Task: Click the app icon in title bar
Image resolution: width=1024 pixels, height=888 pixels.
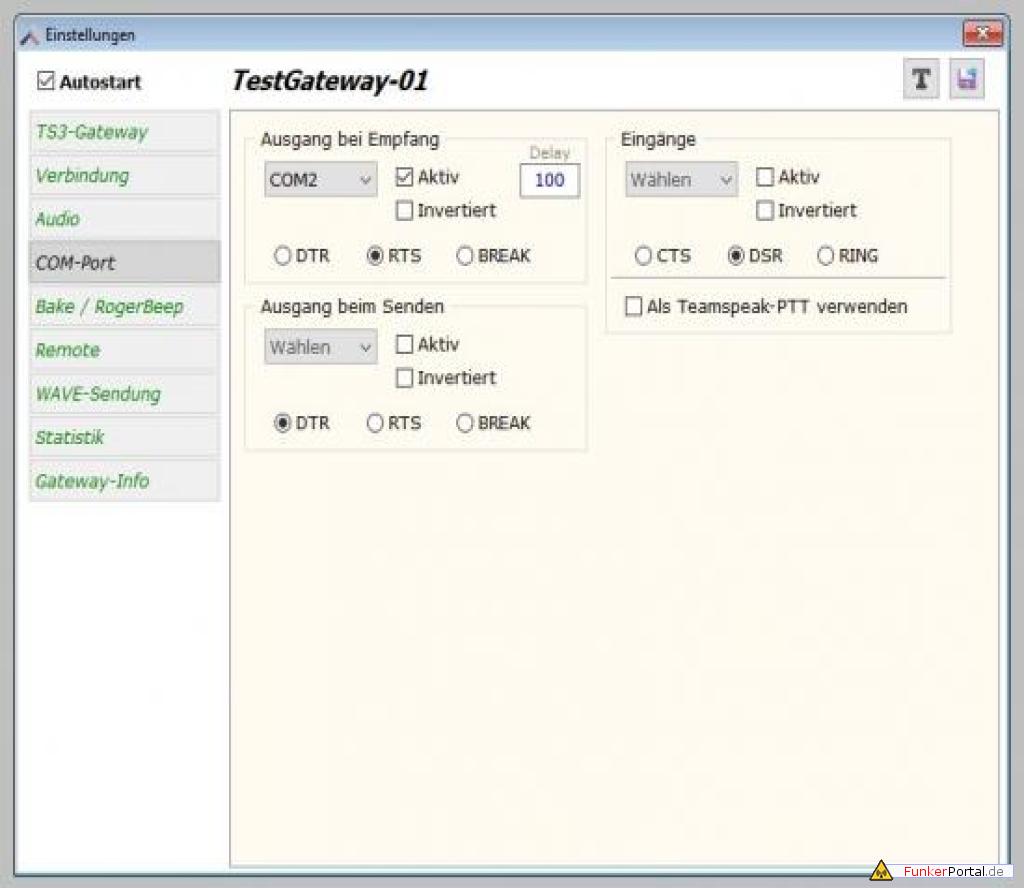Action: point(30,35)
